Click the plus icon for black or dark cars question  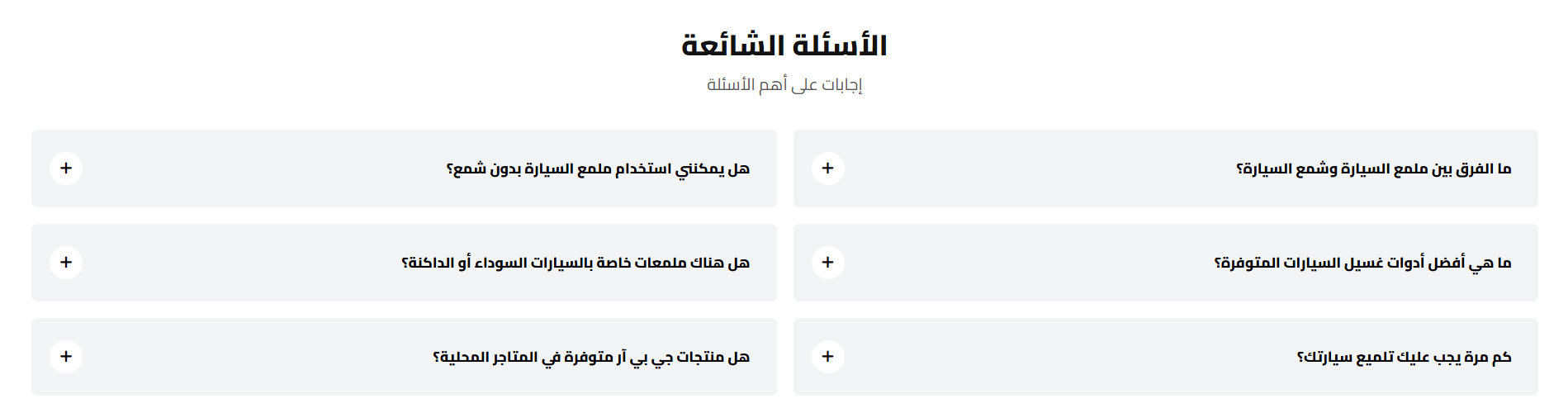pyautogui.click(x=66, y=263)
